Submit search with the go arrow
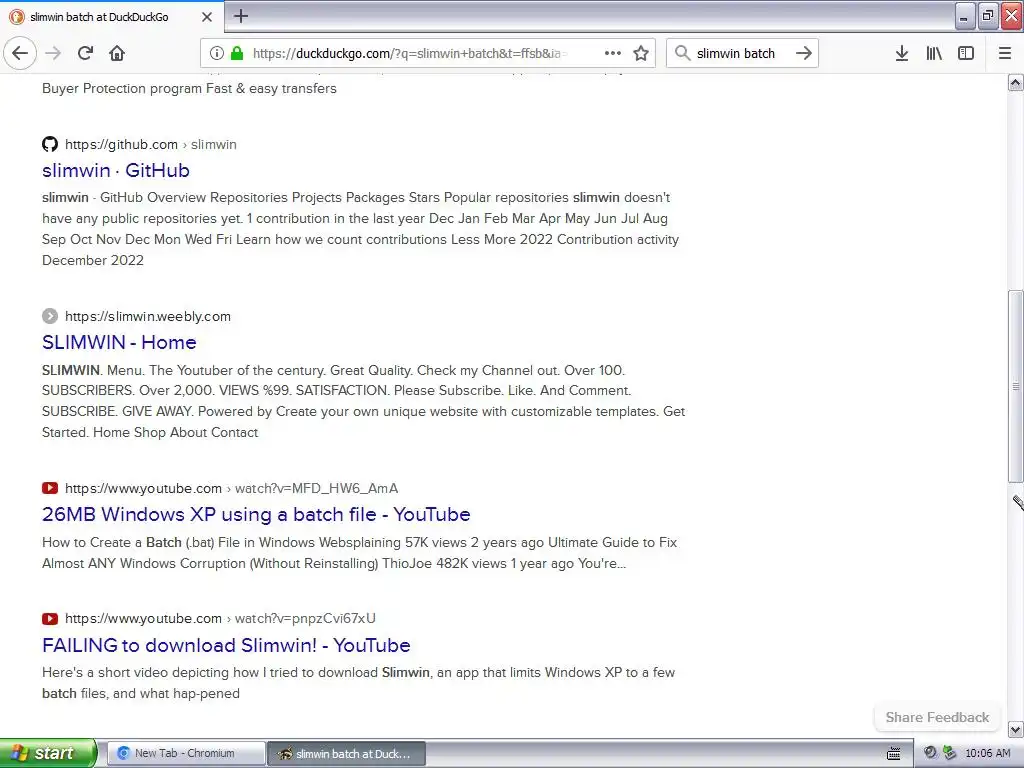The height and width of the screenshot is (768, 1024). (x=804, y=53)
